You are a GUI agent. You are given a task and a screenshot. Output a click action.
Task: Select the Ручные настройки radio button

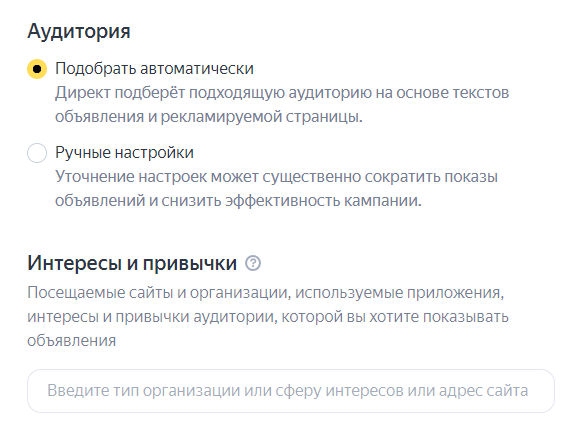click(37, 152)
